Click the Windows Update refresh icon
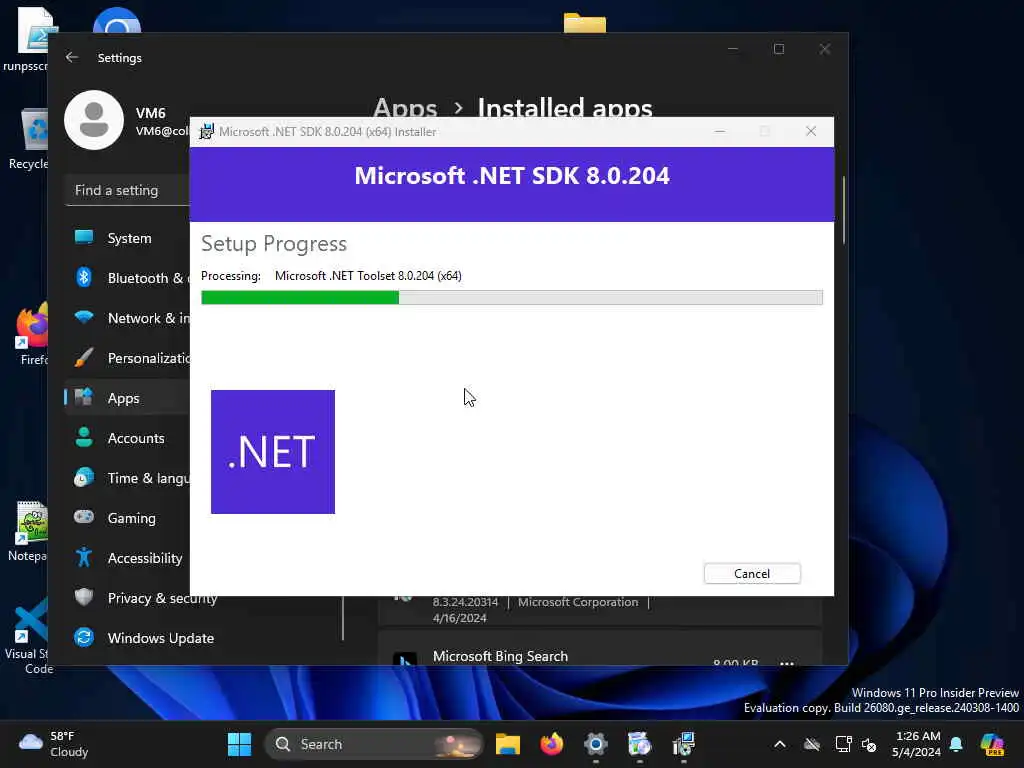 tap(84, 637)
